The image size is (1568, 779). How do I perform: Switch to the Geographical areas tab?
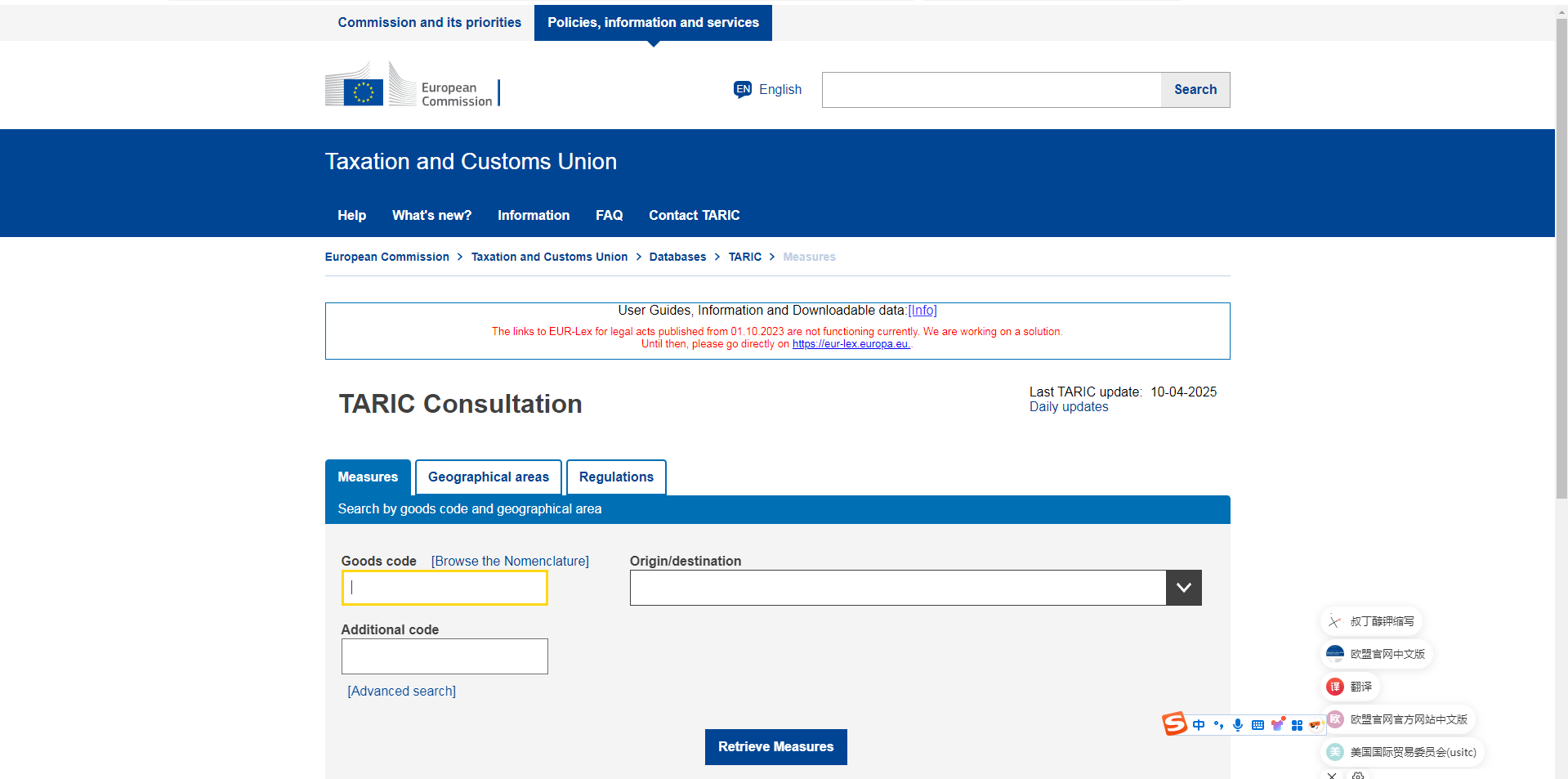(x=488, y=477)
